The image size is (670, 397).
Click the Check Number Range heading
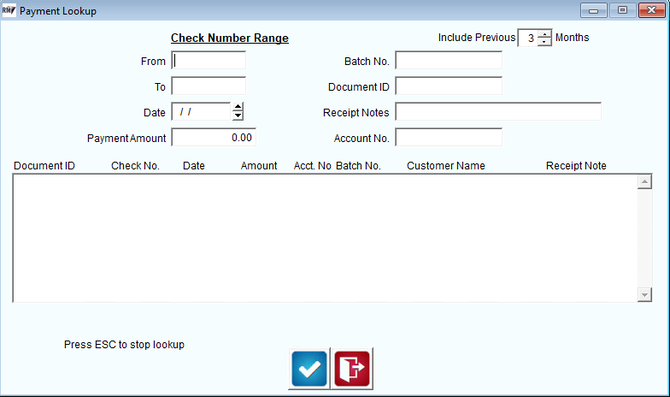pyautogui.click(x=230, y=38)
